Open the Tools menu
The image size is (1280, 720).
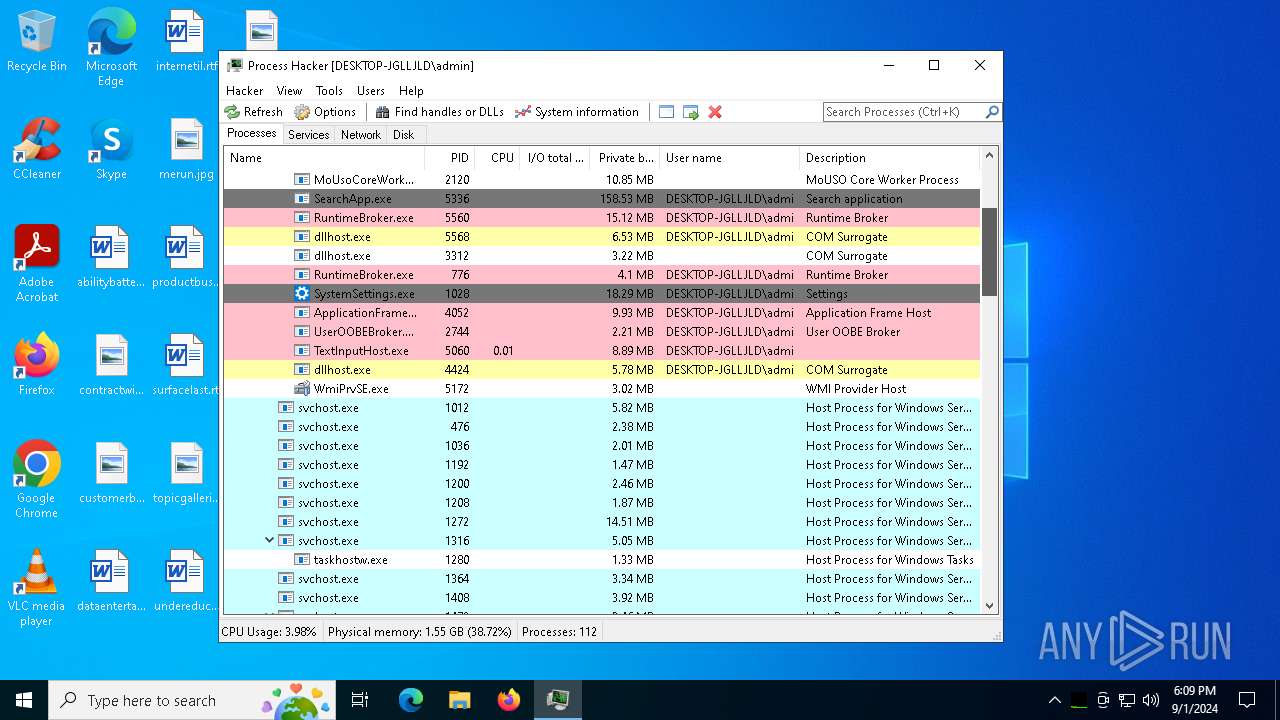[329, 90]
